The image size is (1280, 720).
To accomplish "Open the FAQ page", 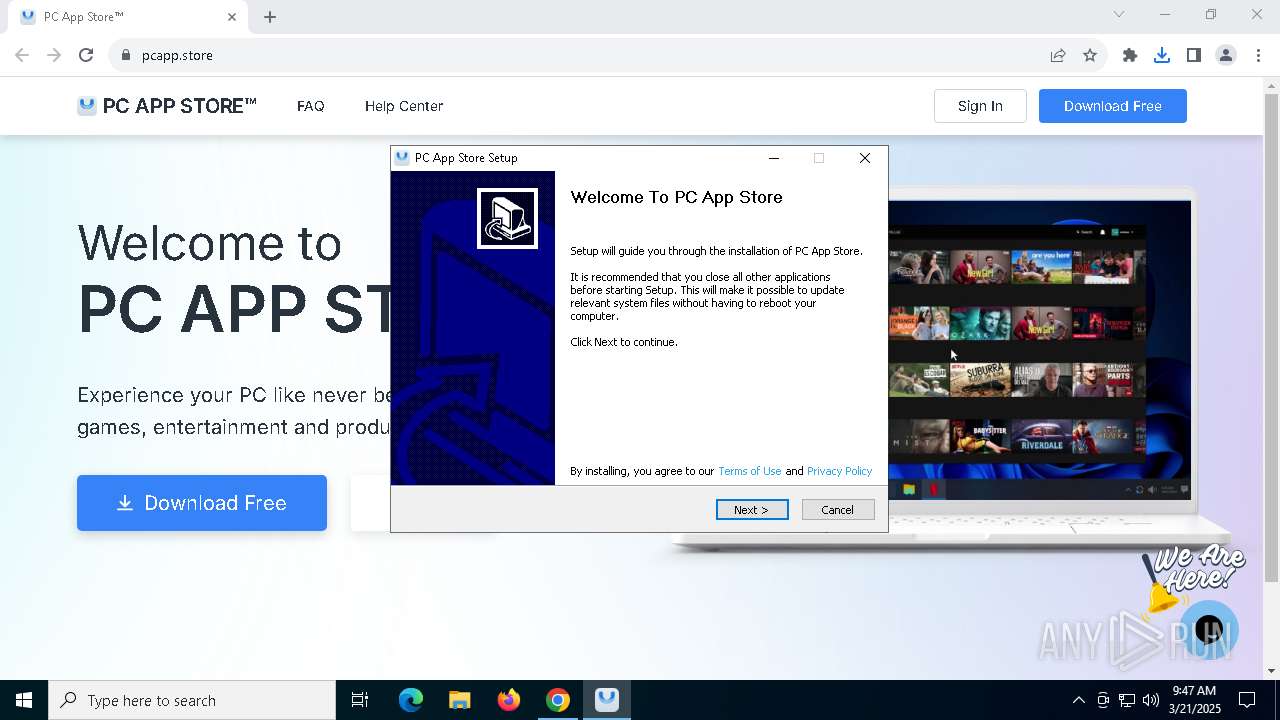I will (x=311, y=106).
